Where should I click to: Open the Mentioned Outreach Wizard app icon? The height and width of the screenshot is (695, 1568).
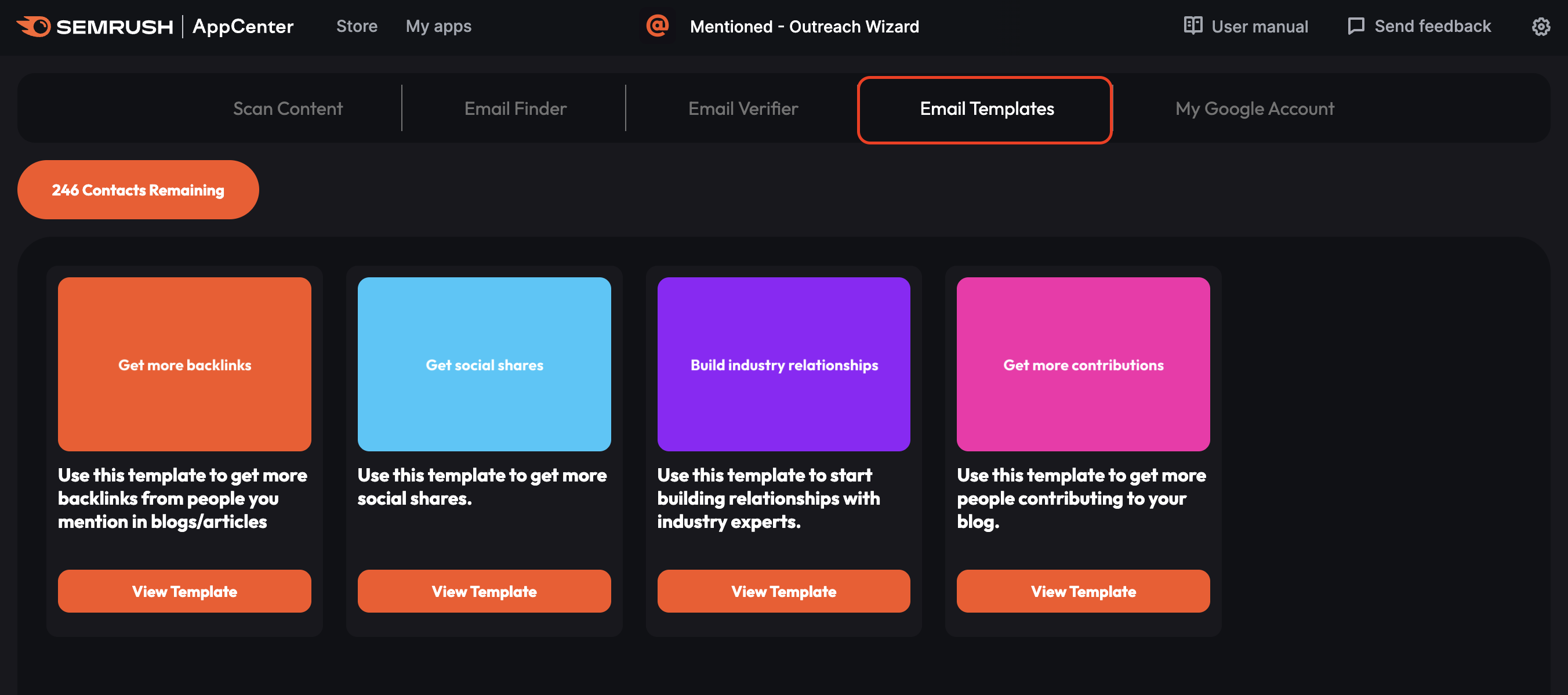[x=658, y=26]
